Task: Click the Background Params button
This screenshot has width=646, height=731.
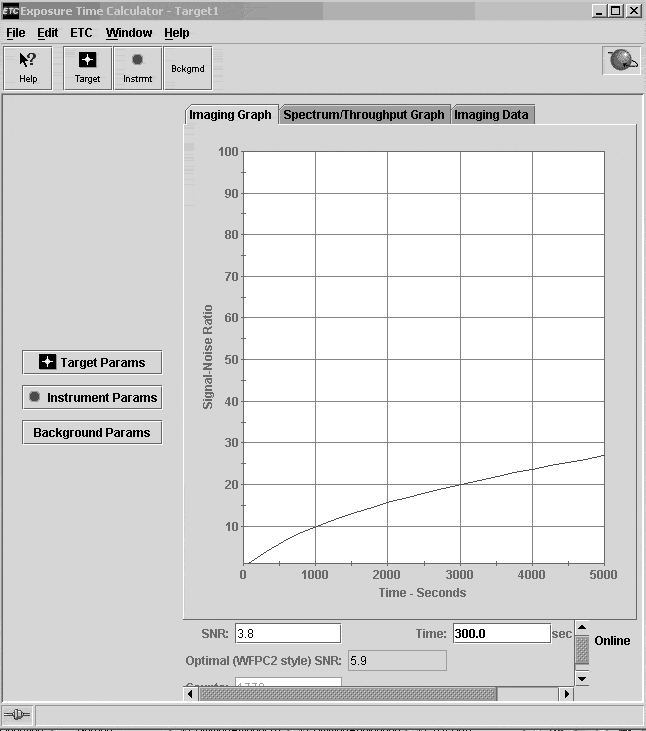Action: tap(92, 432)
